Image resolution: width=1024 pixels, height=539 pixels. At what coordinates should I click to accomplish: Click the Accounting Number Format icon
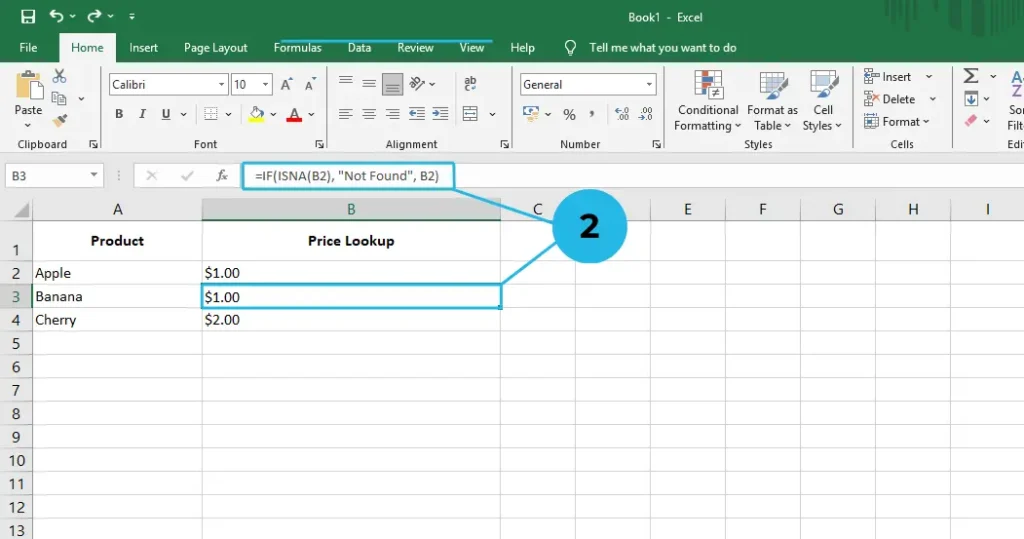pyautogui.click(x=531, y=114)
